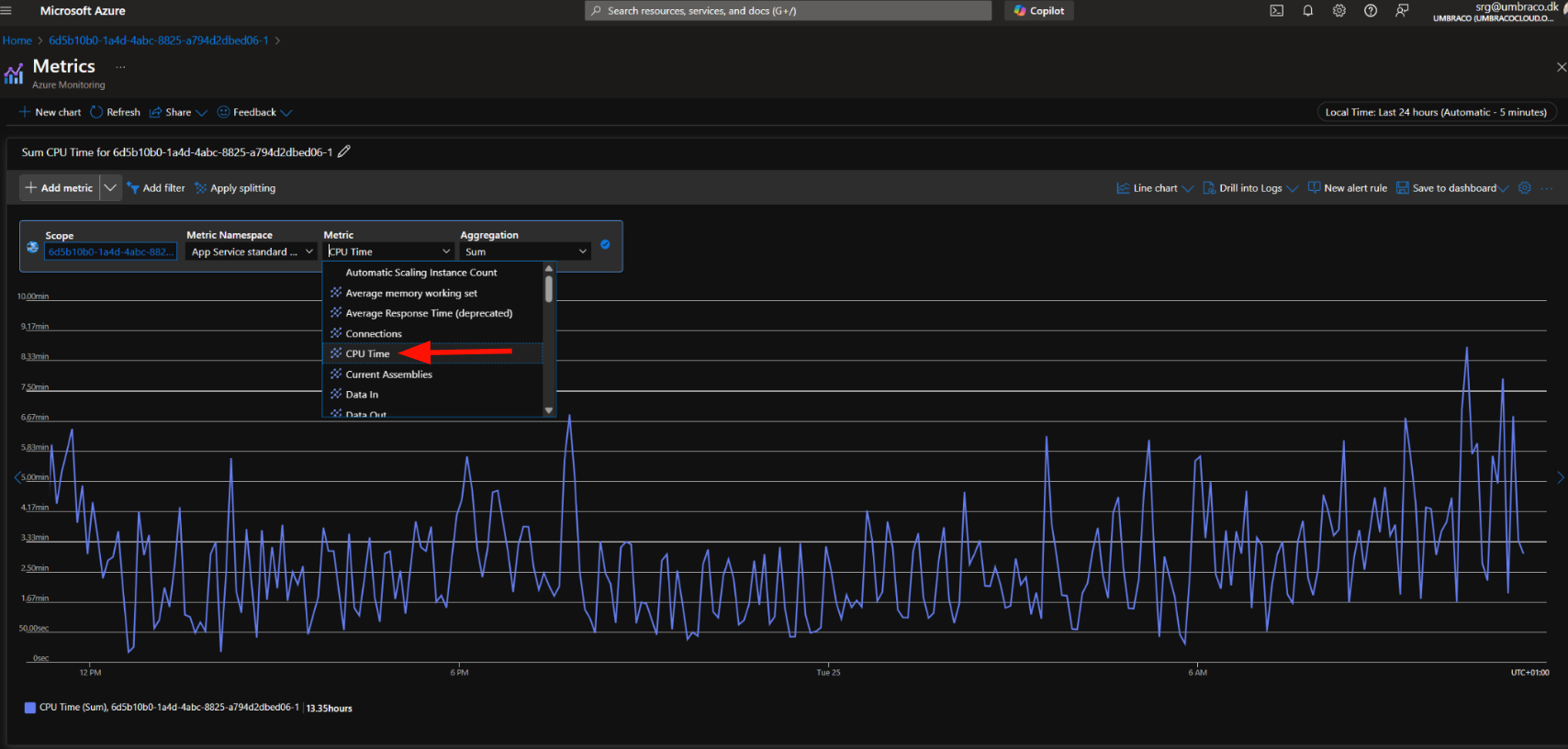Click the Home breadcrumb link
Viewport: 1568px width, 749px height.
tap(17, 40)
